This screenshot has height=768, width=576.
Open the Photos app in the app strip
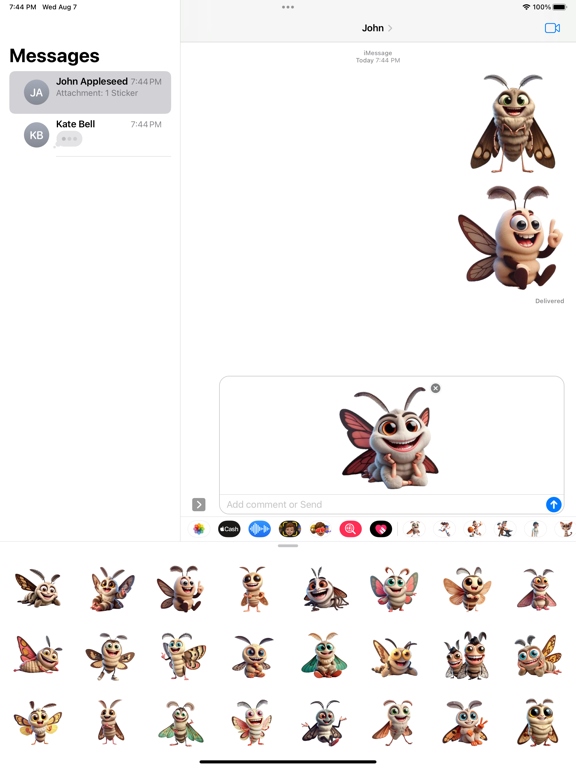pyautogui.click(x=199, y=529)
